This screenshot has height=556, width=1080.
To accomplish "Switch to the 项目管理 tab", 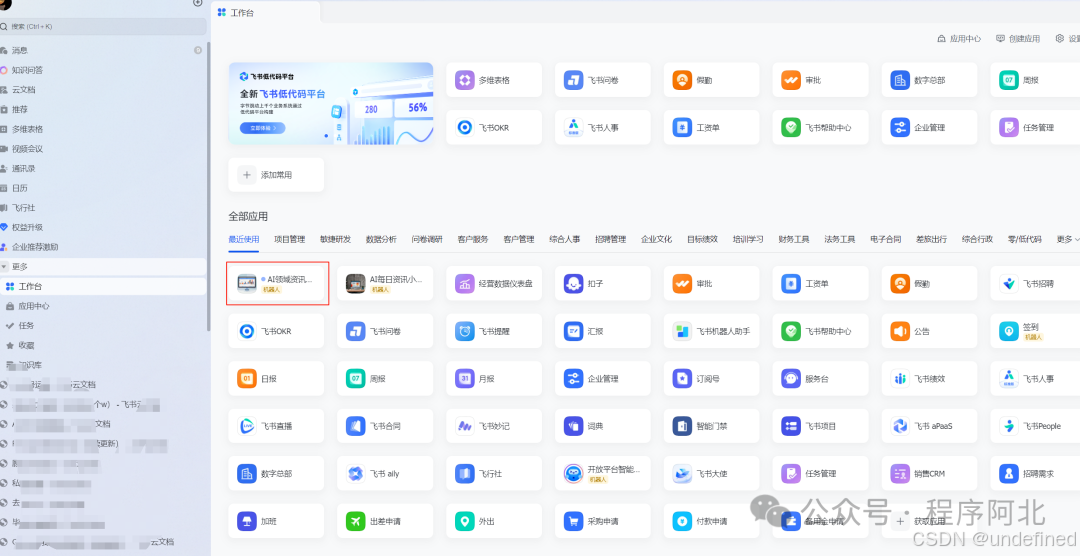I will pos(289,240).
